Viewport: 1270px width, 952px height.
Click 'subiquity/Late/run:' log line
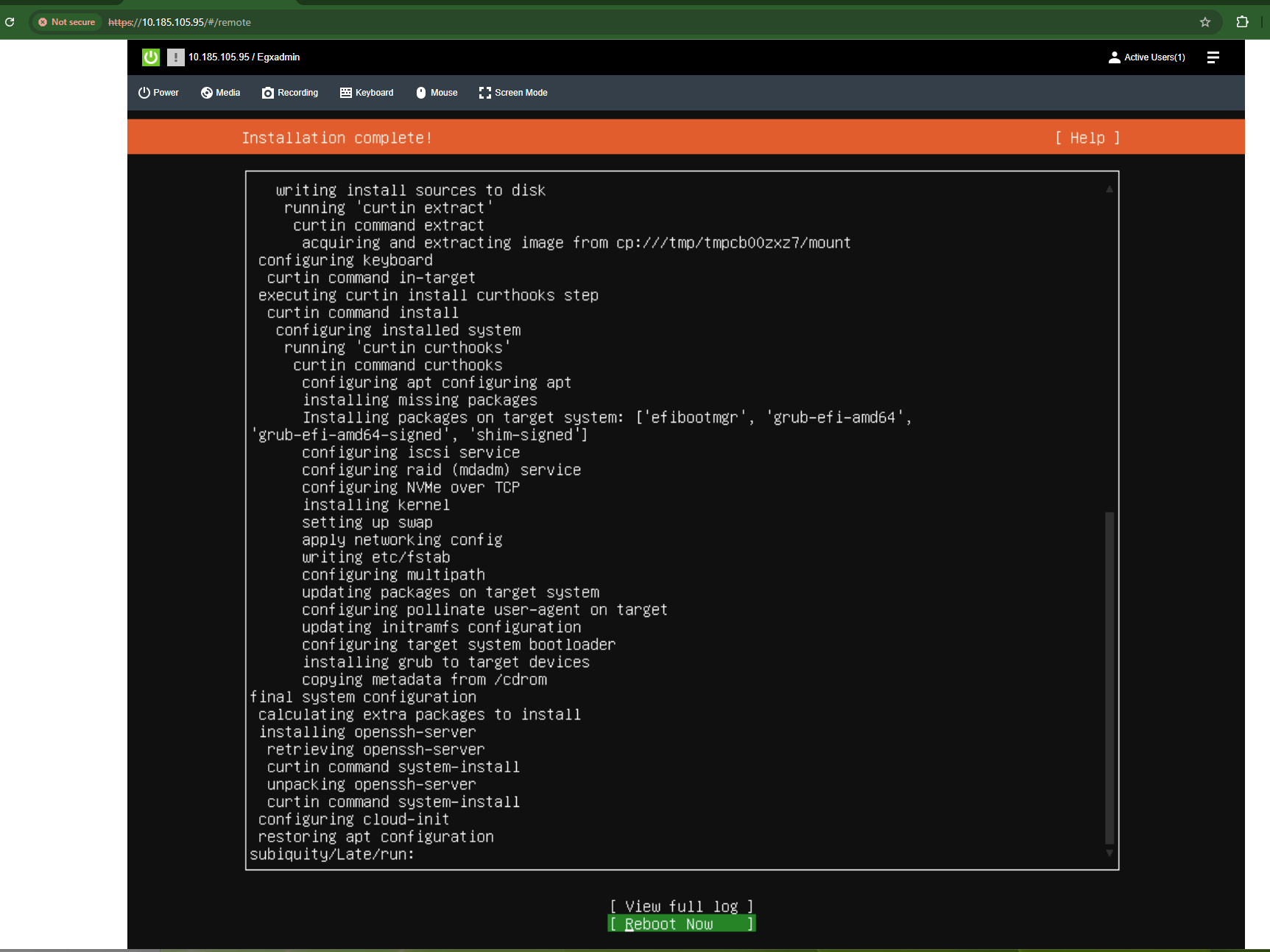(332, 854)
